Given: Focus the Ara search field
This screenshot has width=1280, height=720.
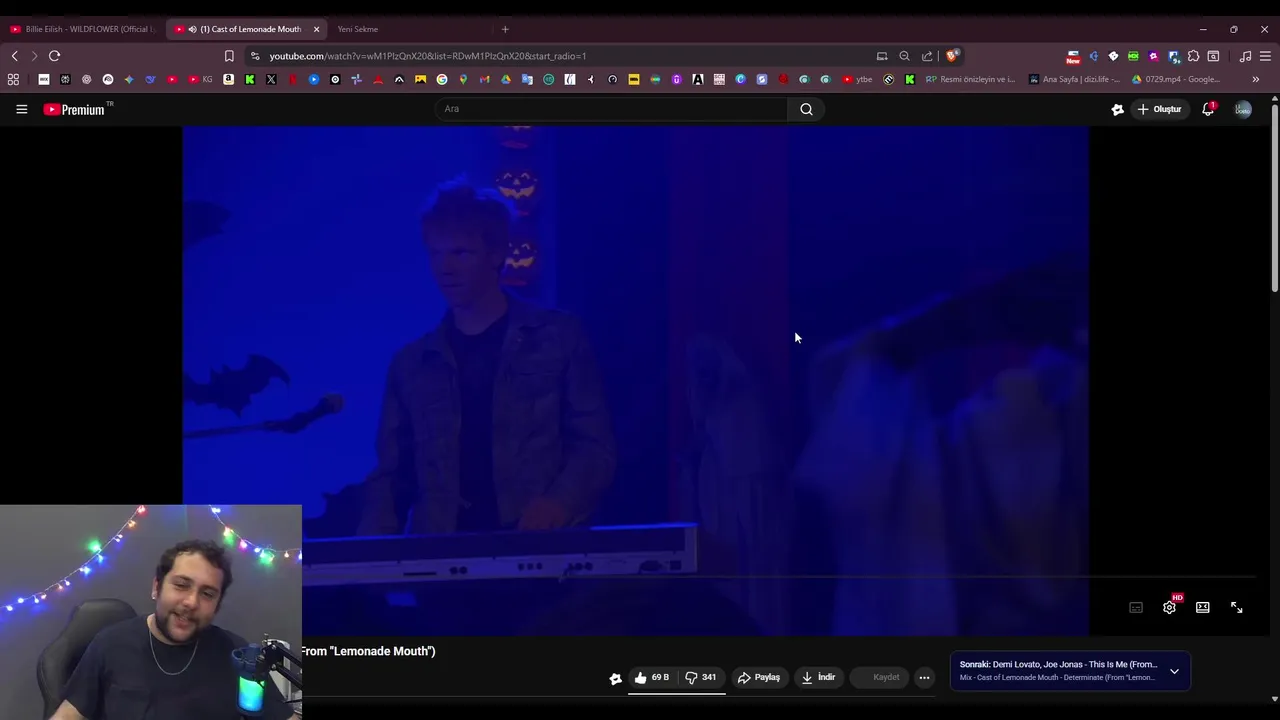Looking at the screenshot, I should (612, 109).
